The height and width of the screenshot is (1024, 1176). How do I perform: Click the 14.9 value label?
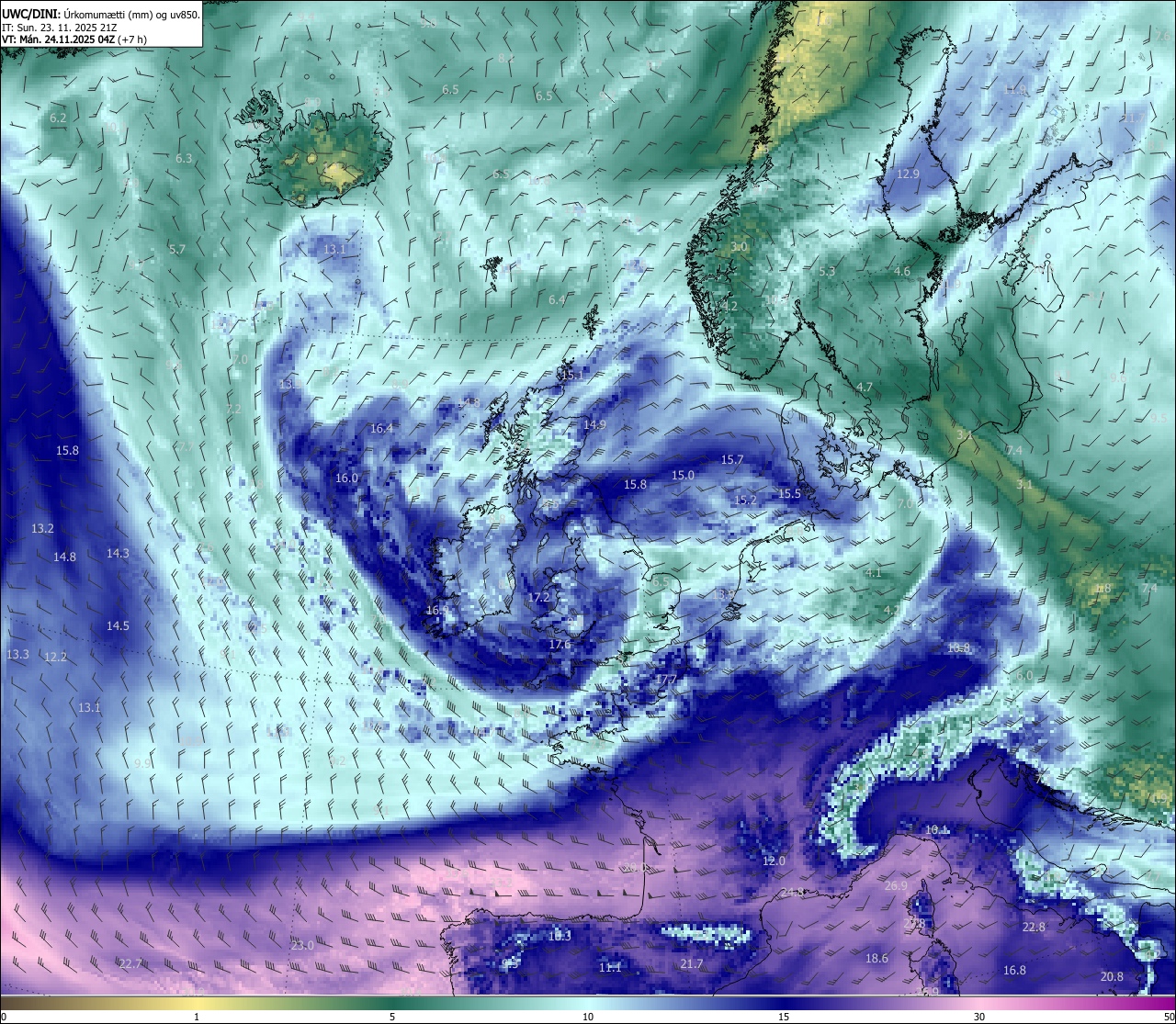tap(594, 425)
